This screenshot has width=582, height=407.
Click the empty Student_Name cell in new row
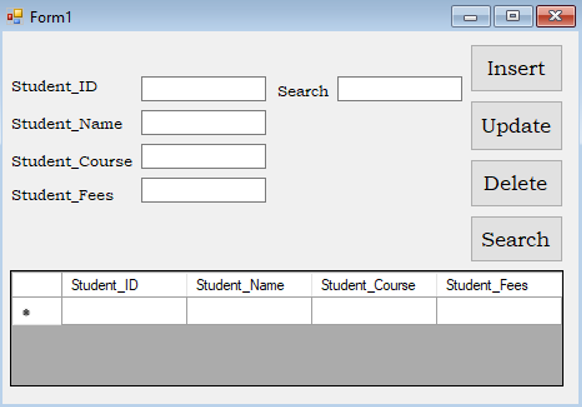(249, 311)
